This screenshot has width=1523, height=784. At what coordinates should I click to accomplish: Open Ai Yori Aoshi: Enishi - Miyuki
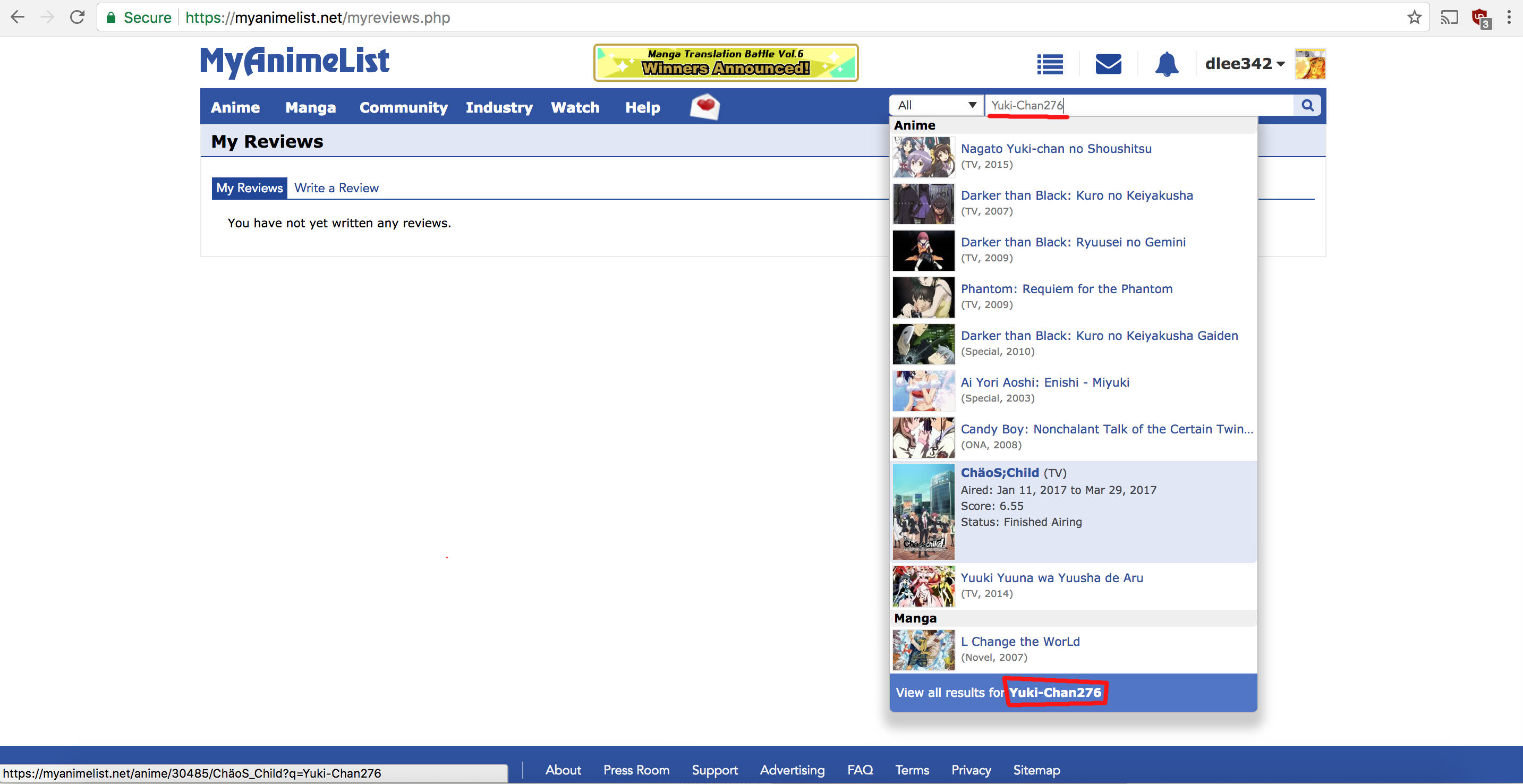[x=1045, y=382]
